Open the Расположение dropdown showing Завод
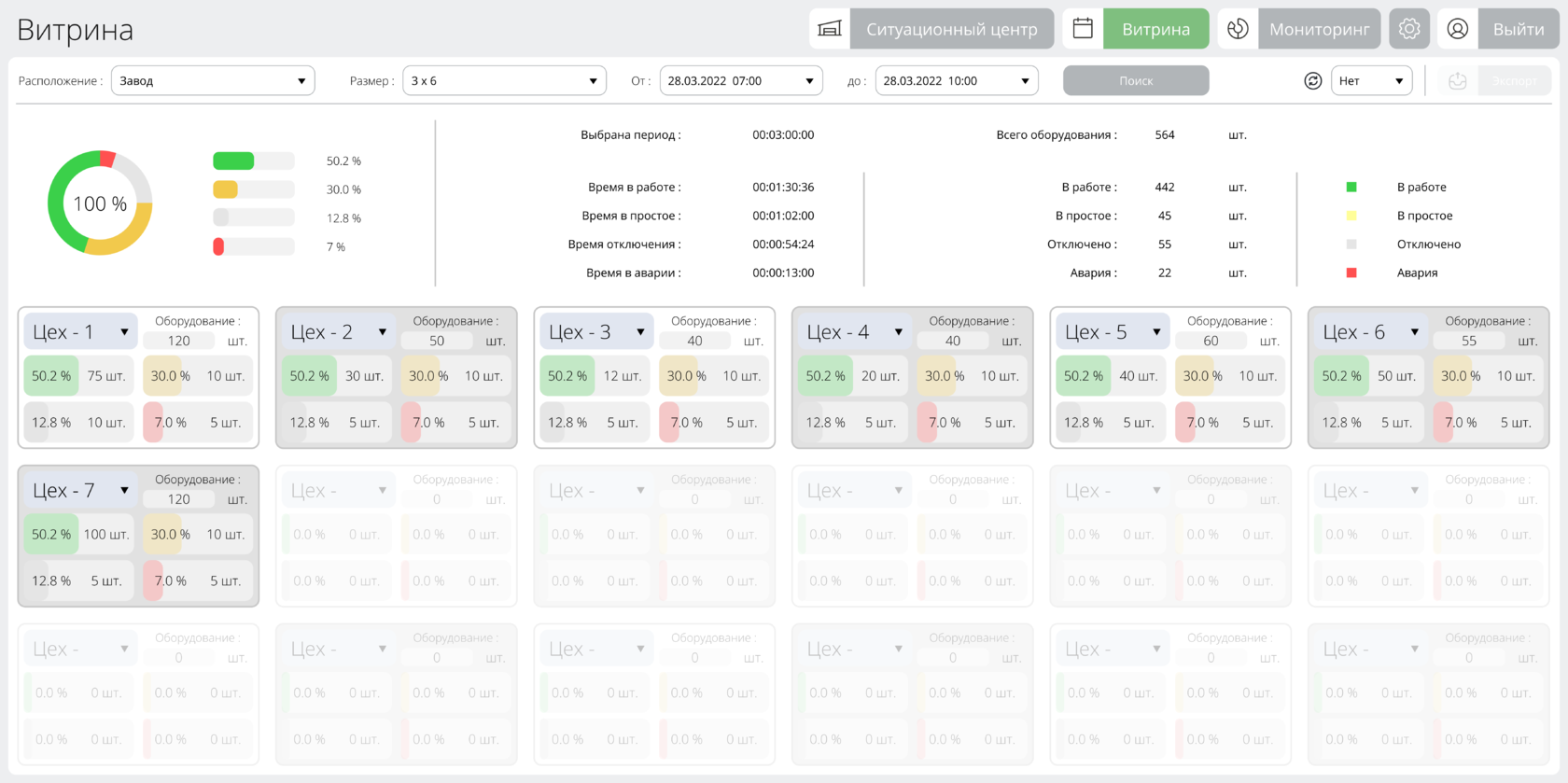1568x783 pixels. click(x=213, y=81)
